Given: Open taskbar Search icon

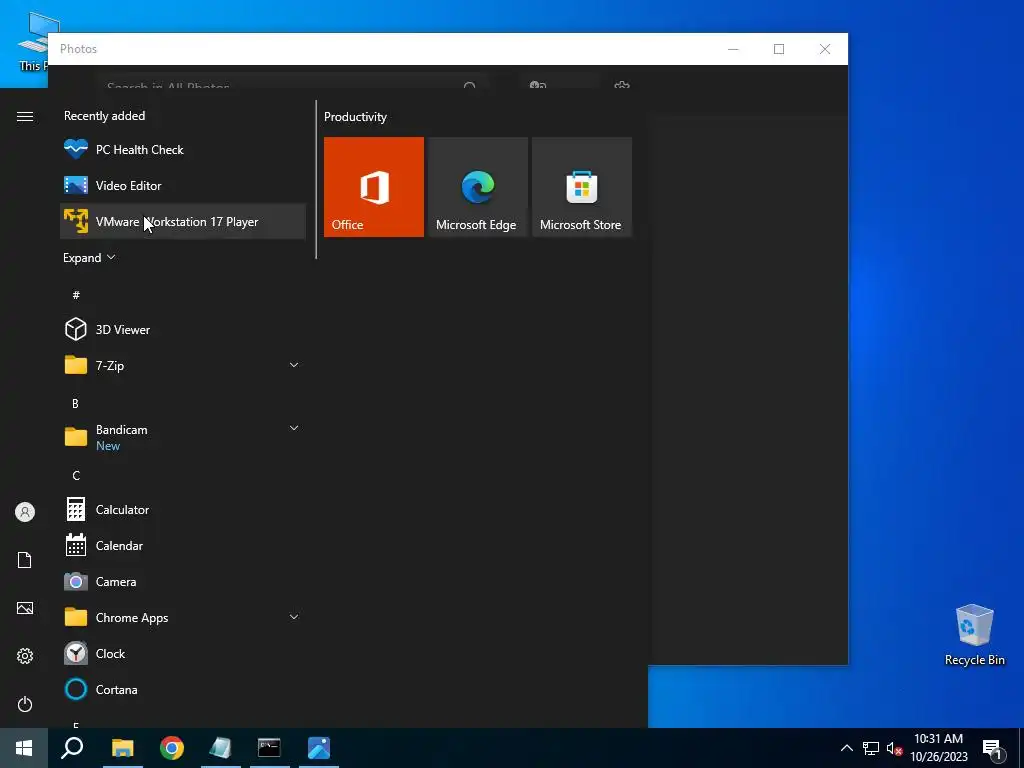Looking at the screenshot, I should coord(72,748).
